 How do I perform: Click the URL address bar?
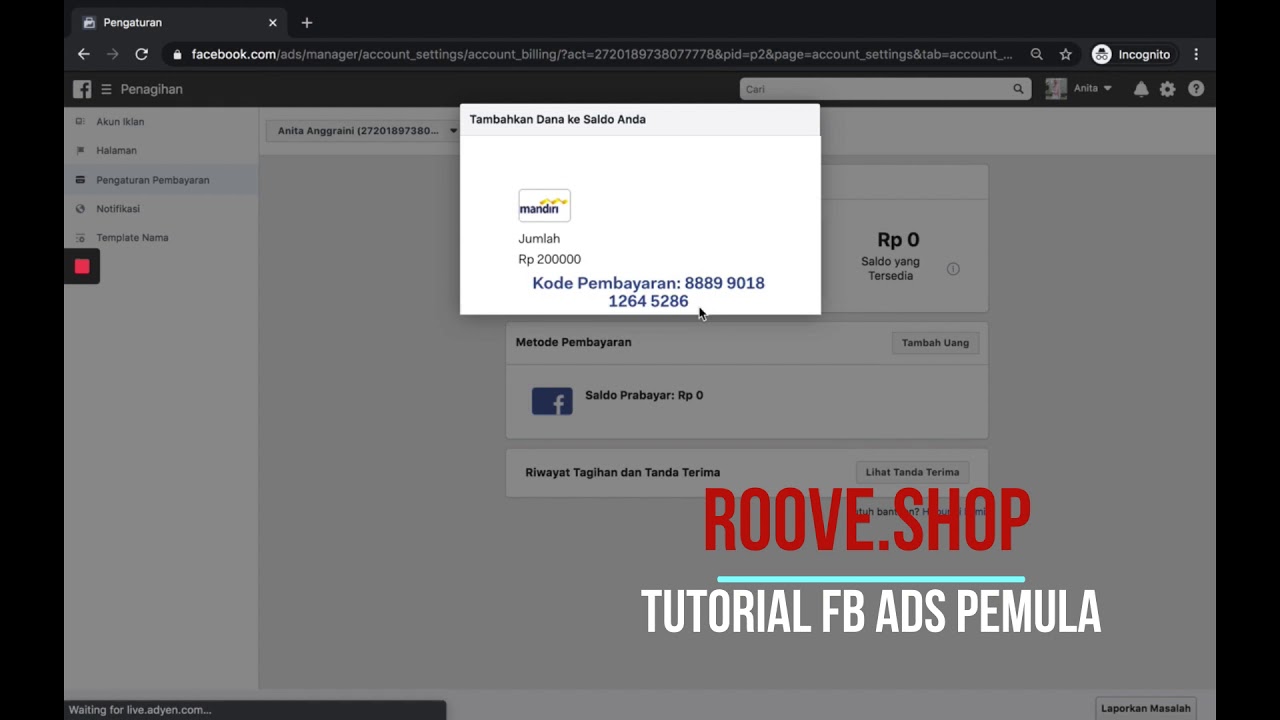coord(602,54)
